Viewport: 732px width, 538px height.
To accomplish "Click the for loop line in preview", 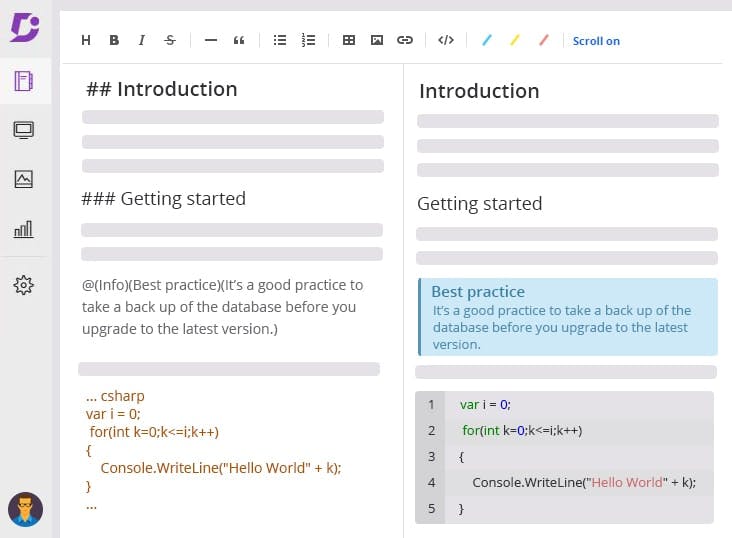I will click(x=522, y=431).
